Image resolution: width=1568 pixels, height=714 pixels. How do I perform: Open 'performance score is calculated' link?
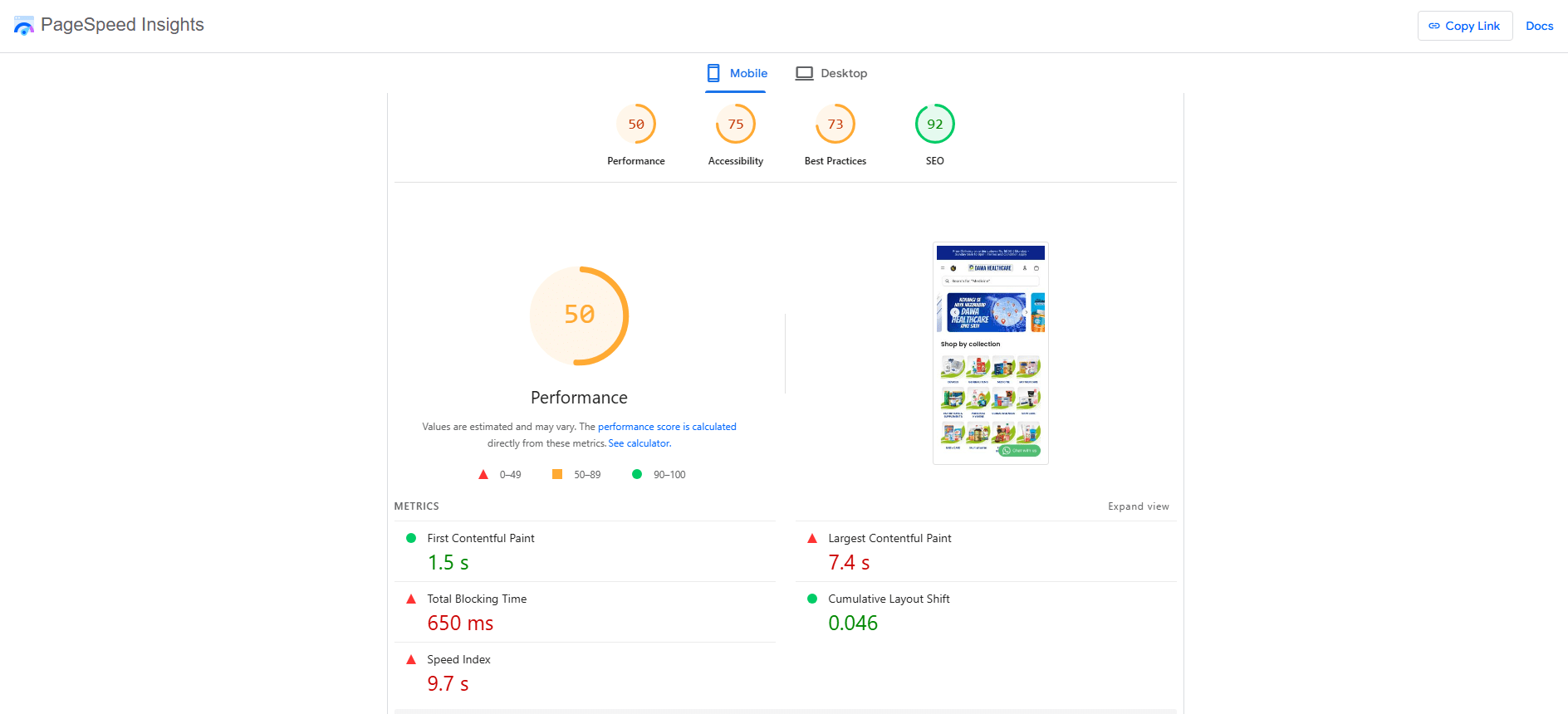tap(667, 427)
